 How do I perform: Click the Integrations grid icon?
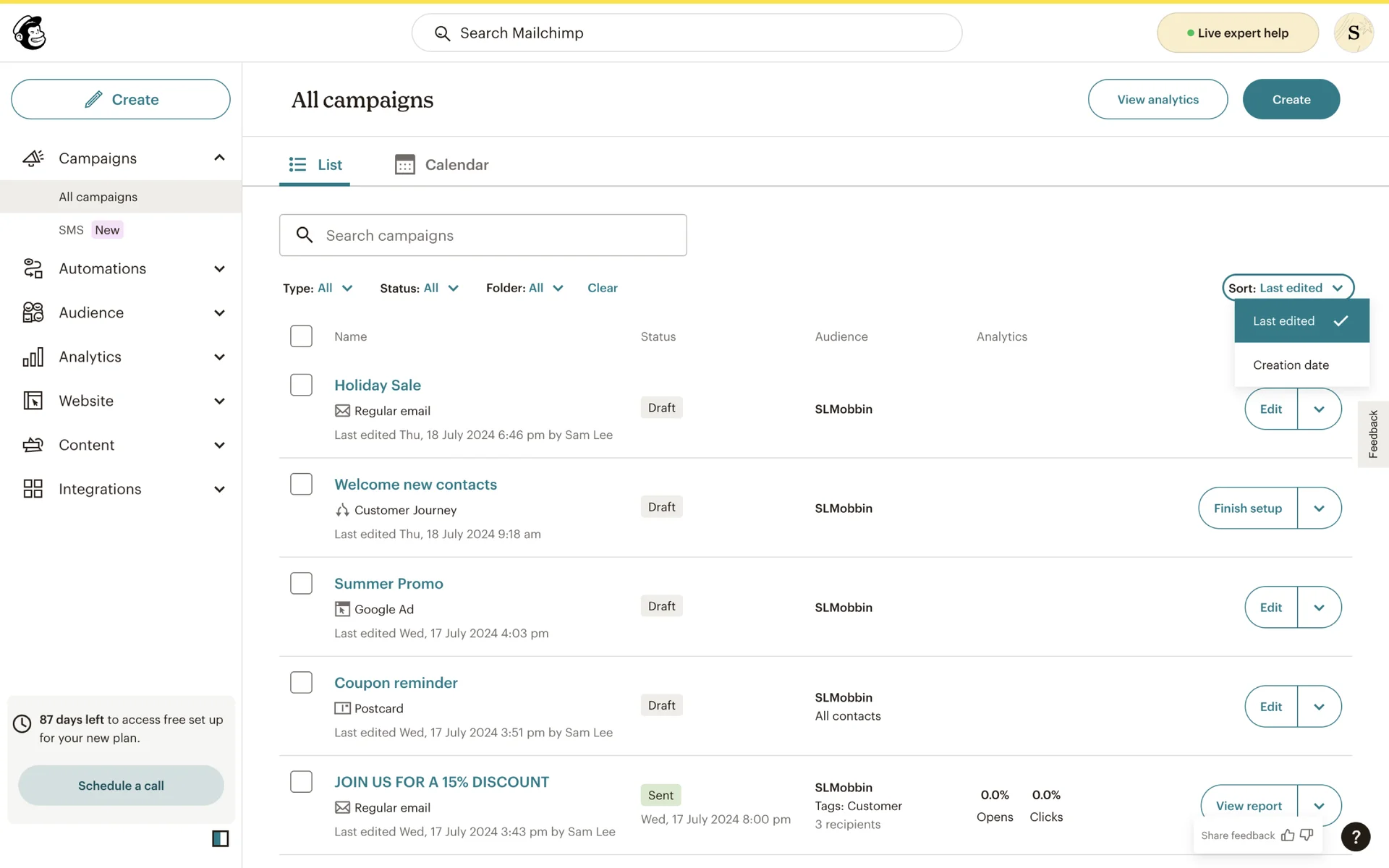pos(33,489)
